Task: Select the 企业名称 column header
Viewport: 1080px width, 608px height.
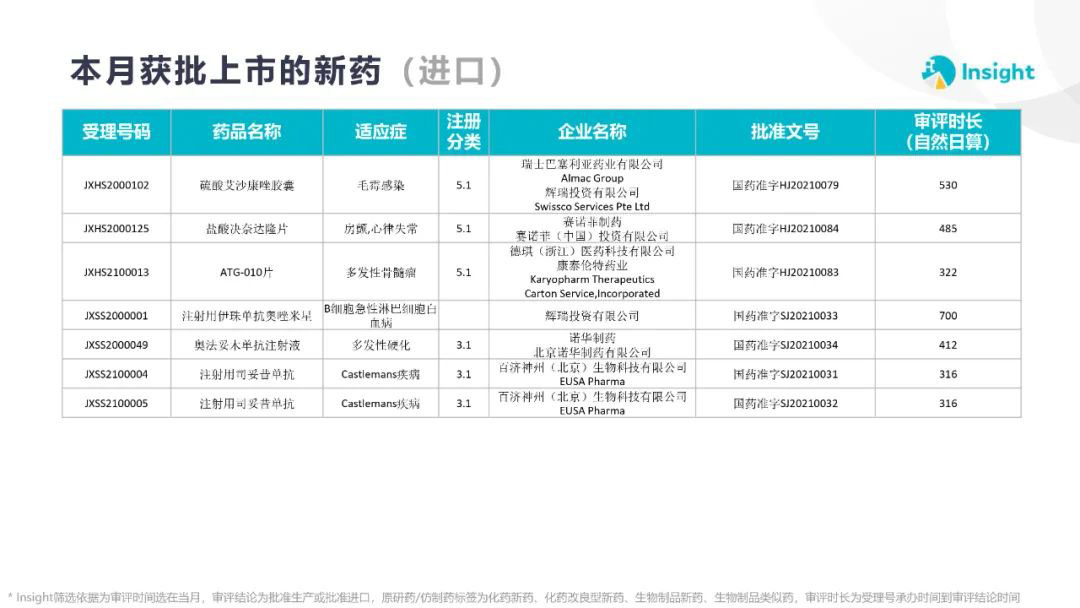Action: (x=592, y=132)
